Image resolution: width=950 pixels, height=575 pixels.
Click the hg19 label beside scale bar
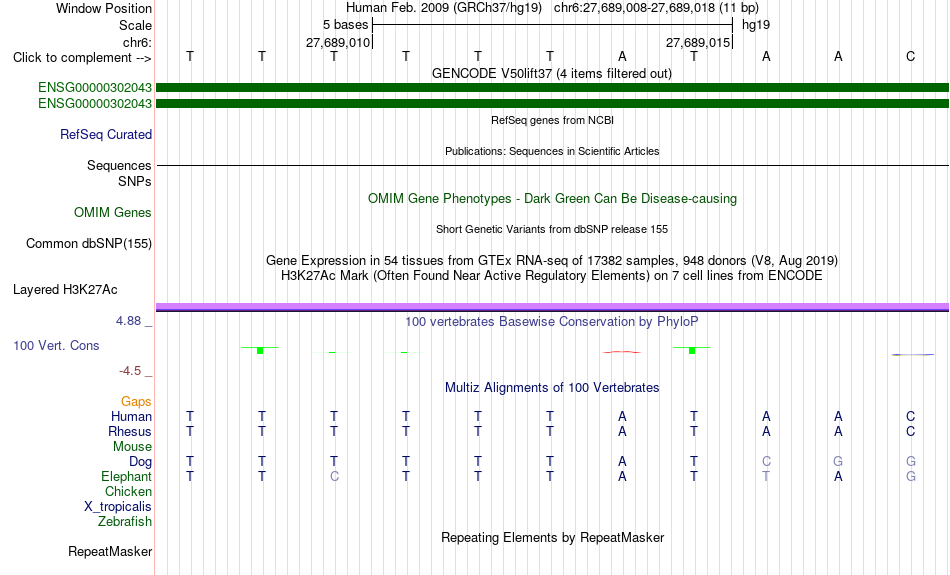click(x=756, y=25)
